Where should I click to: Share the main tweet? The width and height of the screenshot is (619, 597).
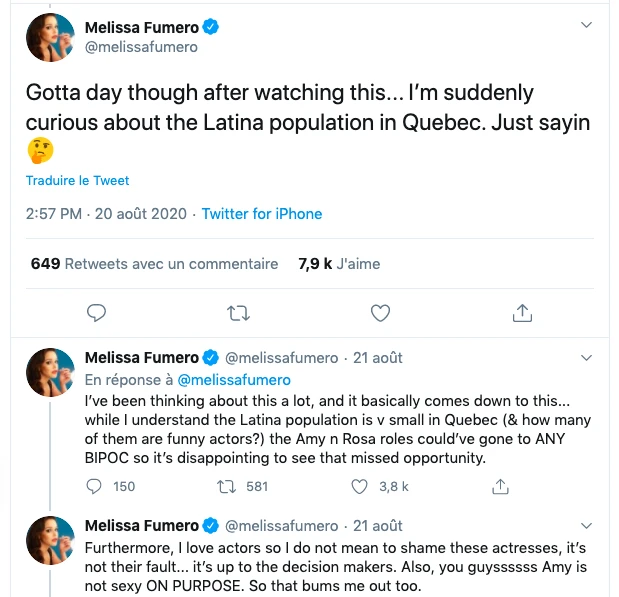(521, 314)
